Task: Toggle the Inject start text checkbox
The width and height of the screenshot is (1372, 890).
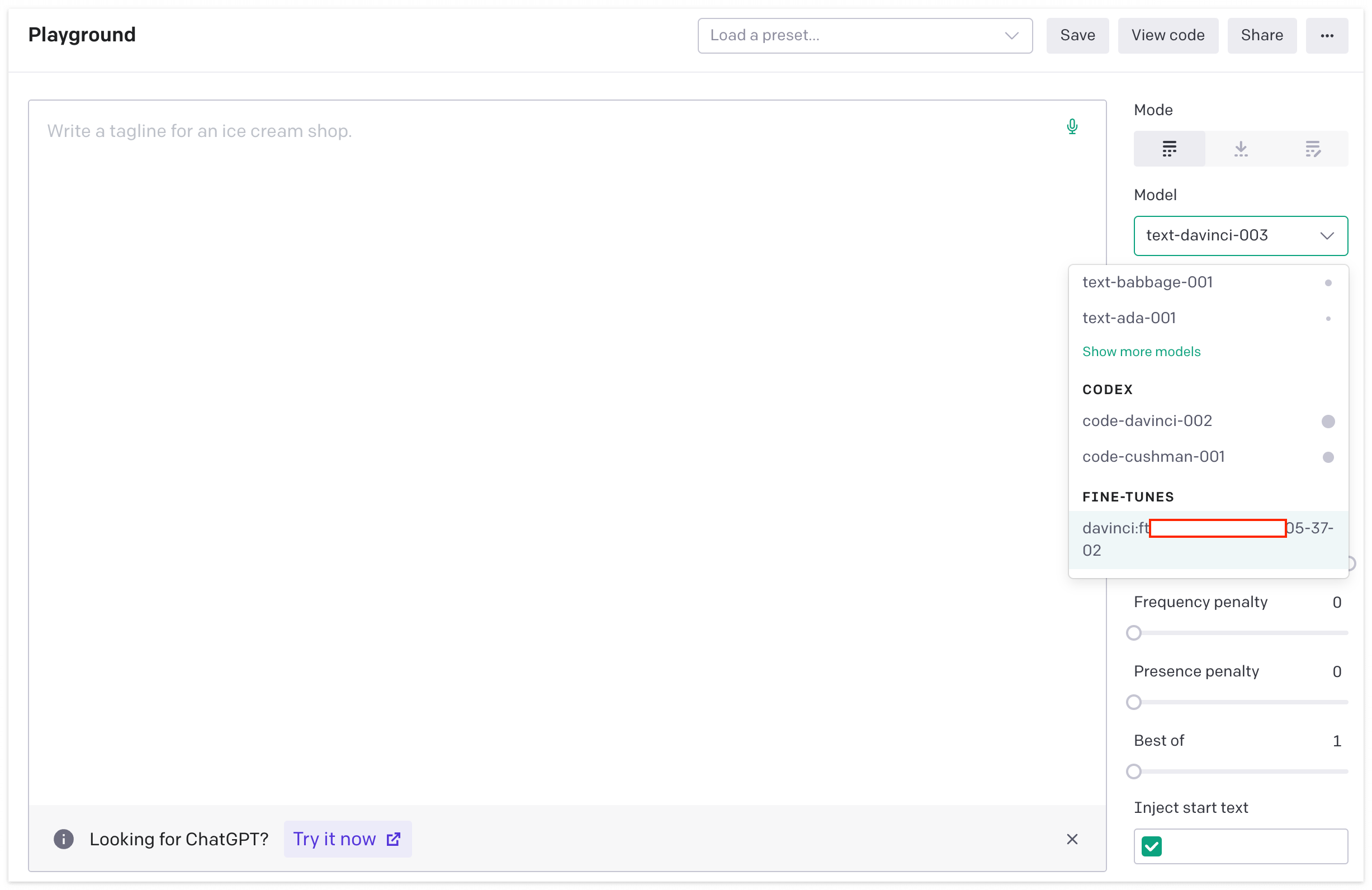Action: 1151,846
